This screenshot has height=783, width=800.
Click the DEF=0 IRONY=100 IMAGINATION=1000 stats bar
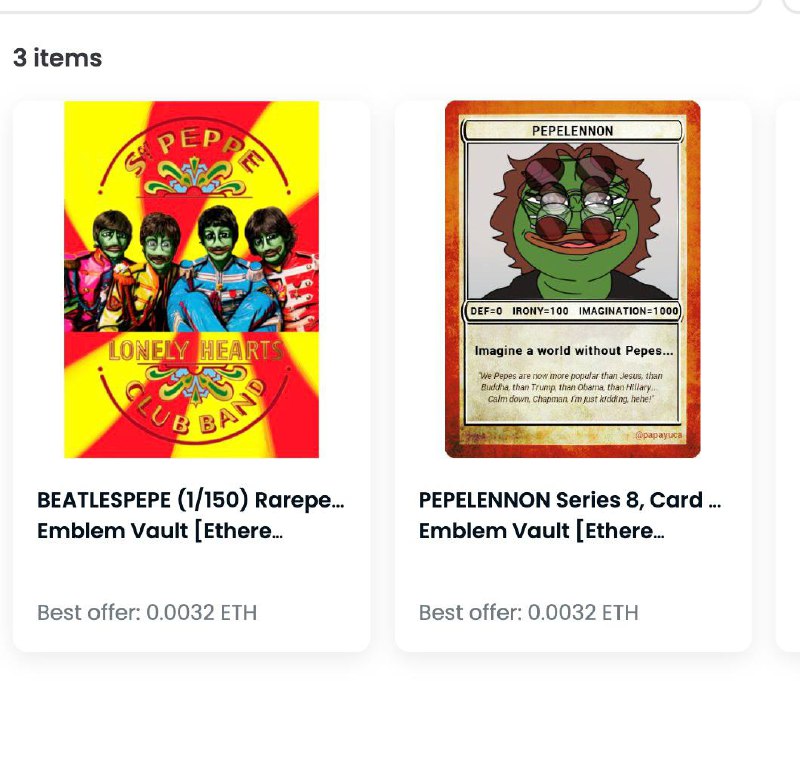[x=572, y=311]
